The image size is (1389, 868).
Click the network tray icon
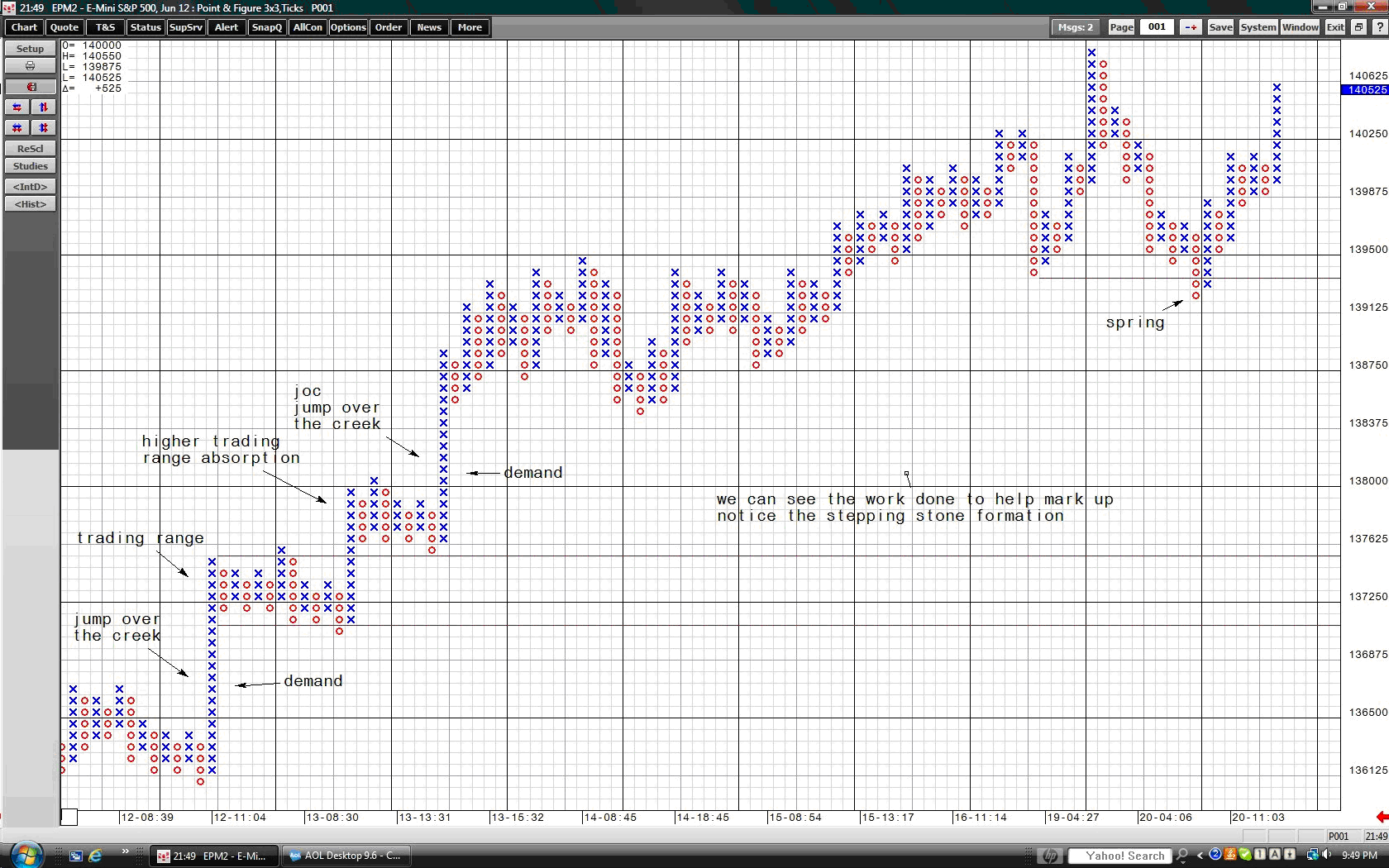1312,855
